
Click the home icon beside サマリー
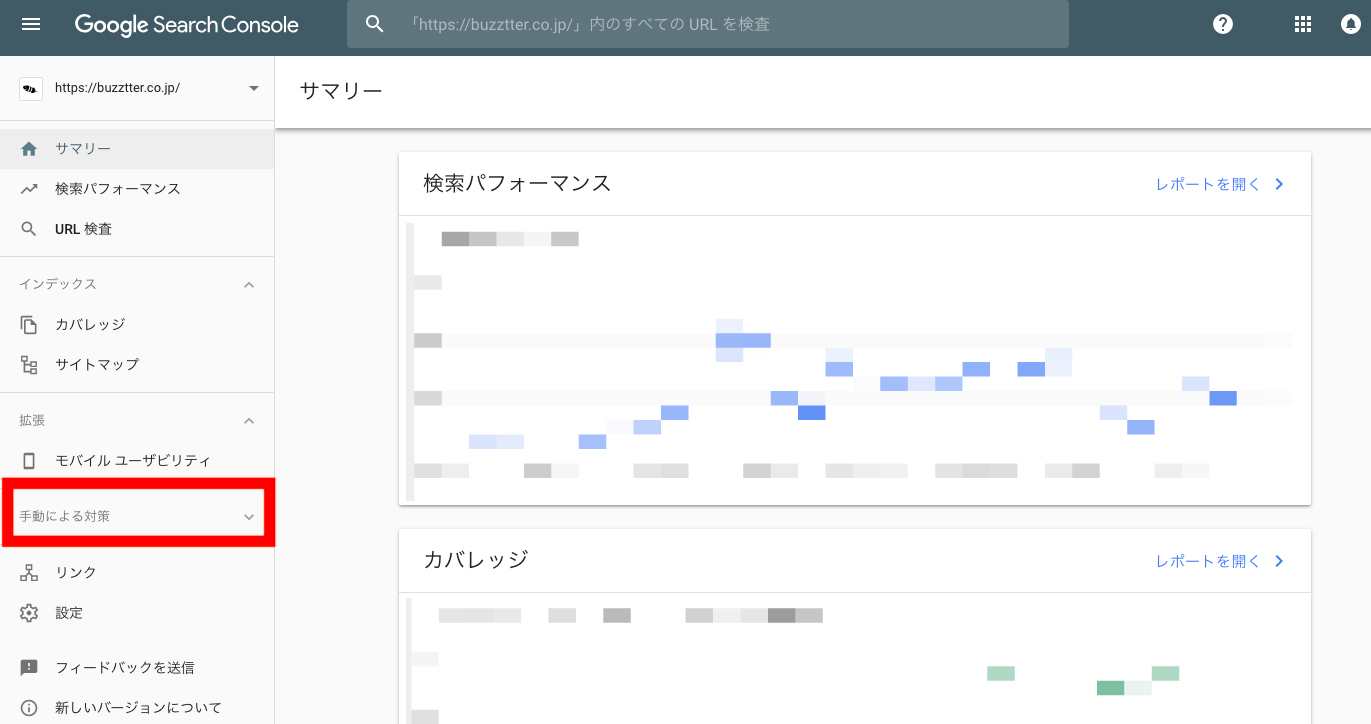pos(29,149)
